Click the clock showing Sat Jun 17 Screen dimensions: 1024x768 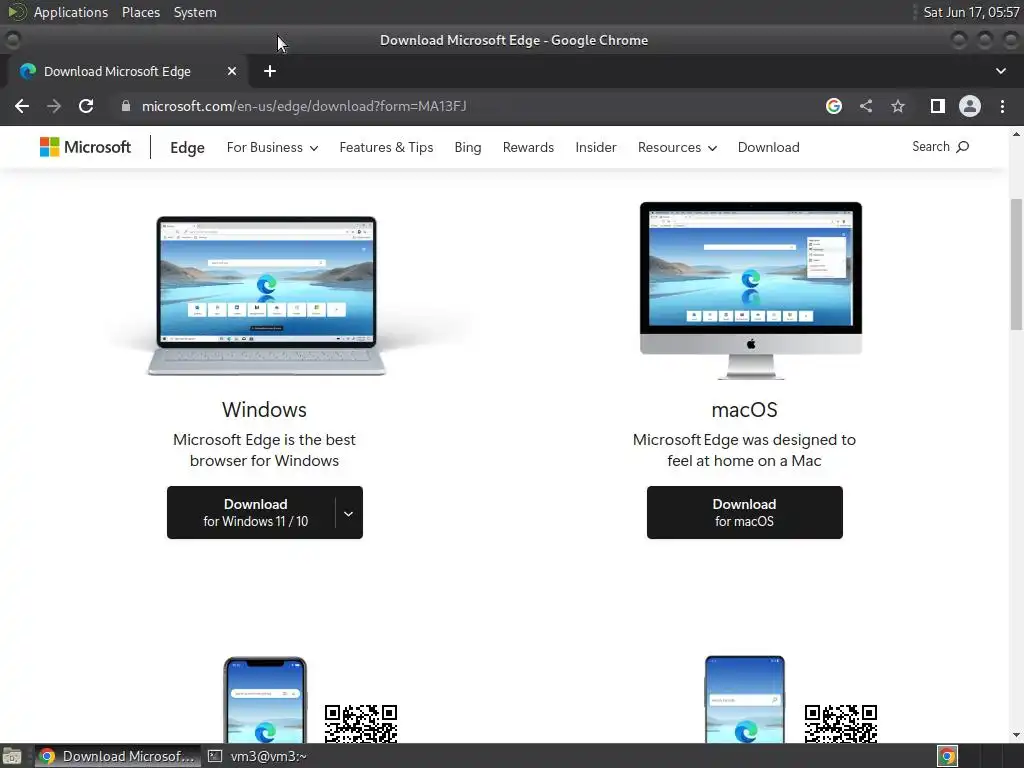(971, 12)
